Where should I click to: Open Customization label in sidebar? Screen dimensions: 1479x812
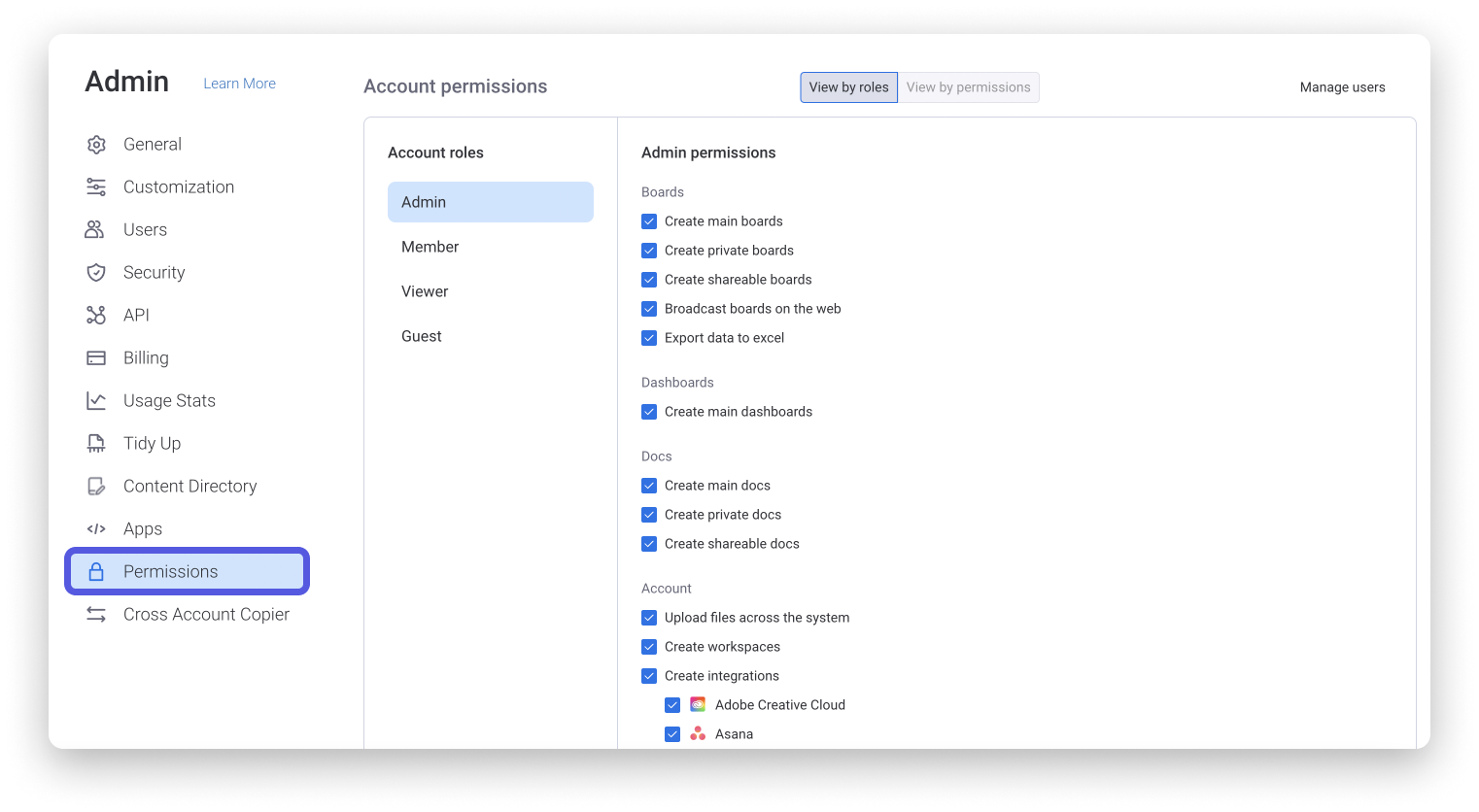179,187
